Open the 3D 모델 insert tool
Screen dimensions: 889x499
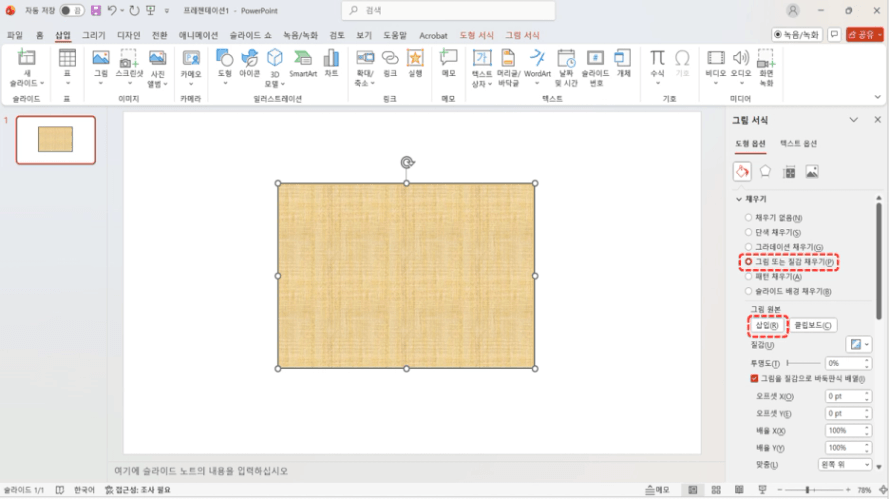[275, 67]
